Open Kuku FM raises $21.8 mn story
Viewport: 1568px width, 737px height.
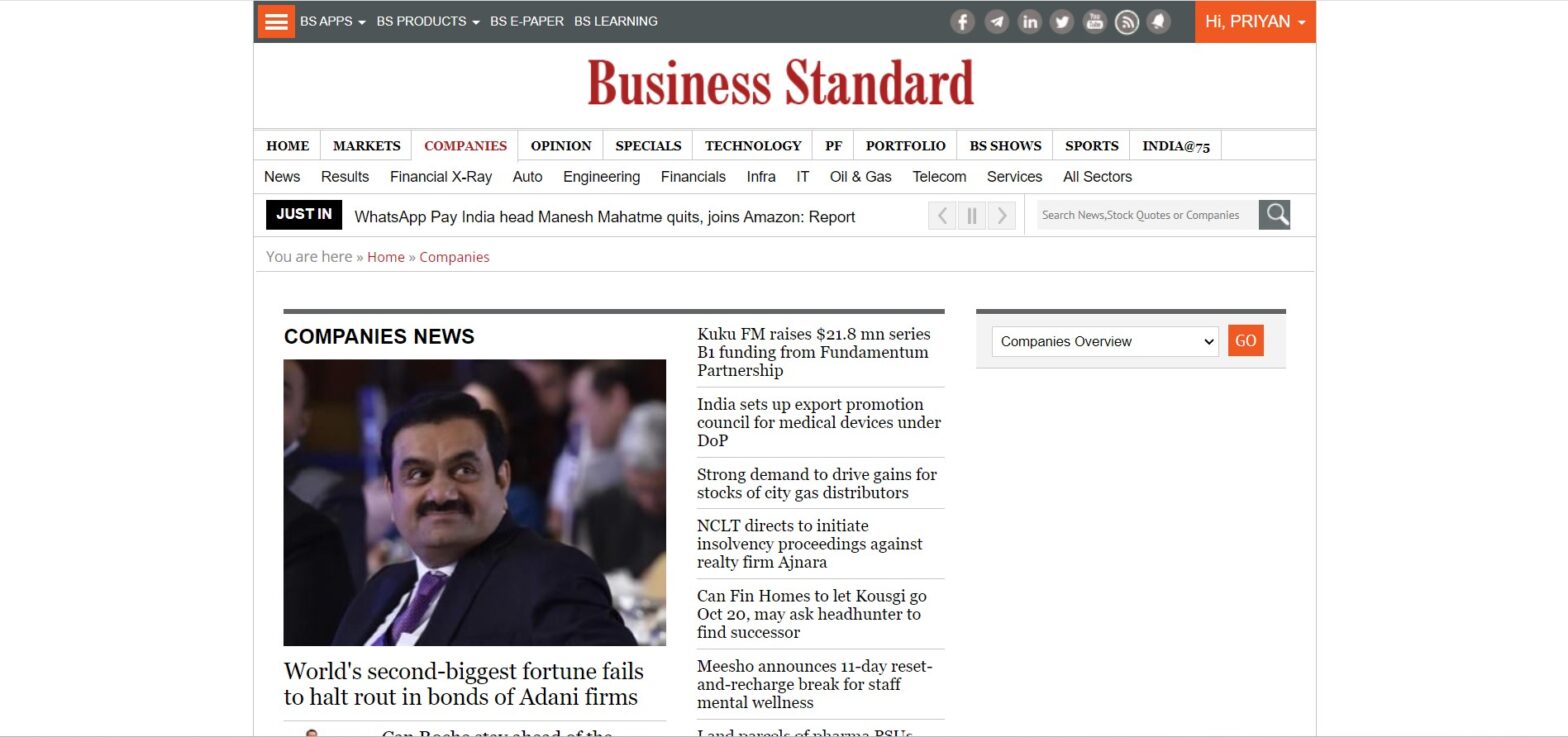pyautogui.click(x=814, y=352)
